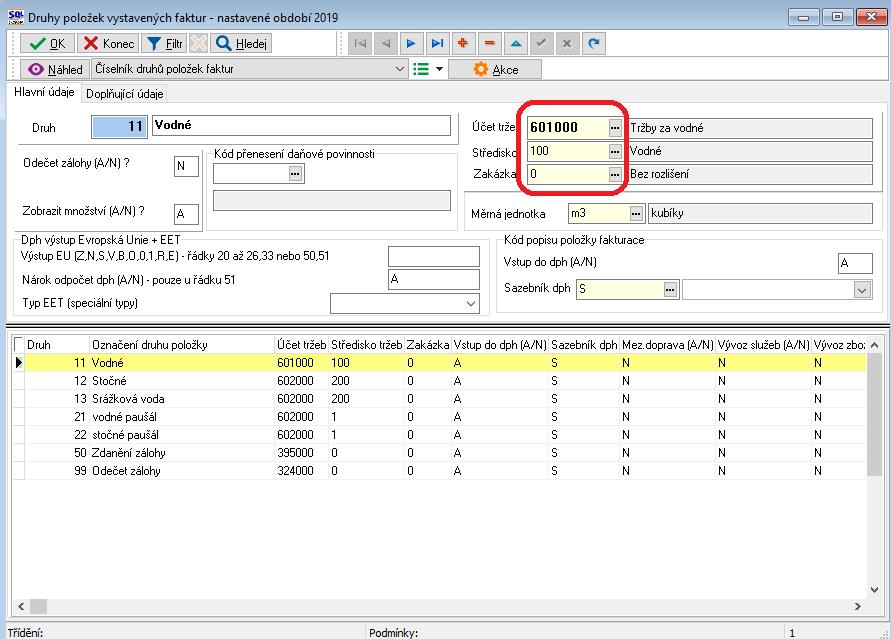Open lookup for Měrná jednotka m3
Screen dimensions: 891x639
[636, 214]
